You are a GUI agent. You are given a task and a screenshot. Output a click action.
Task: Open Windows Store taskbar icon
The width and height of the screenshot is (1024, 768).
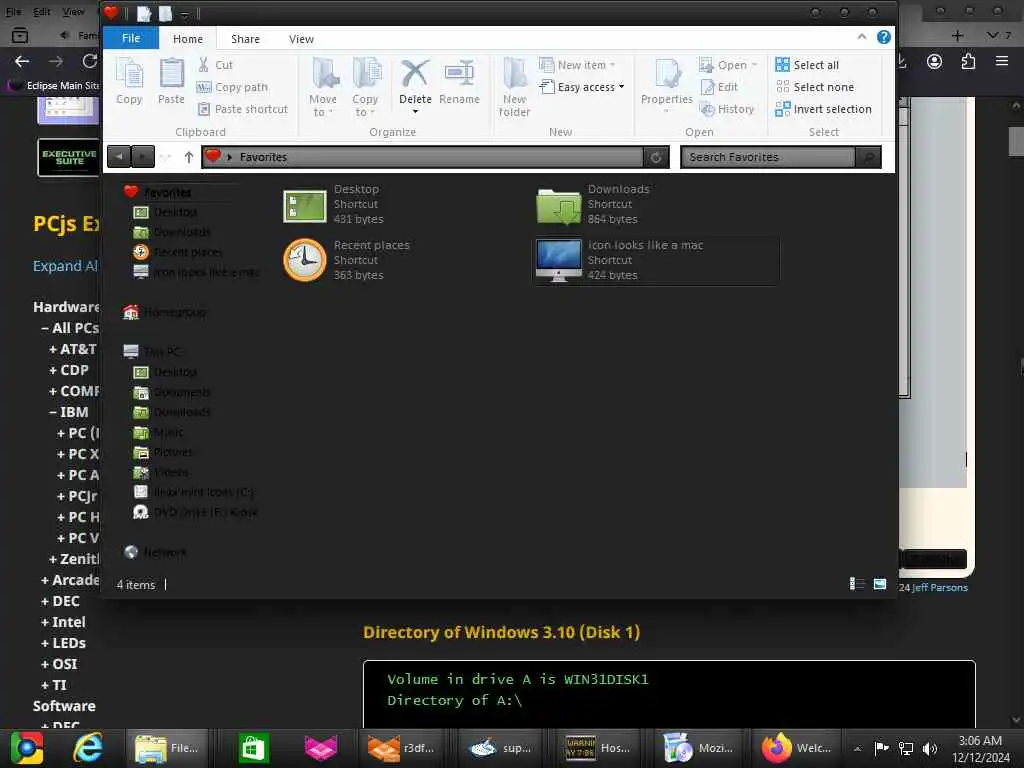tap(253, 748)
